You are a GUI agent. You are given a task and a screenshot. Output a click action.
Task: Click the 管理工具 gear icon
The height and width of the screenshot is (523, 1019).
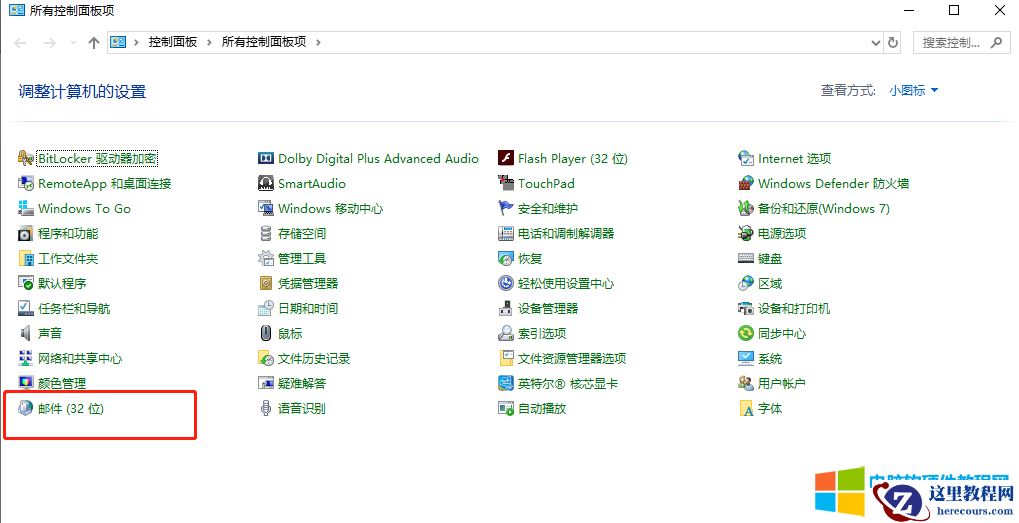[x=266, y=258]
